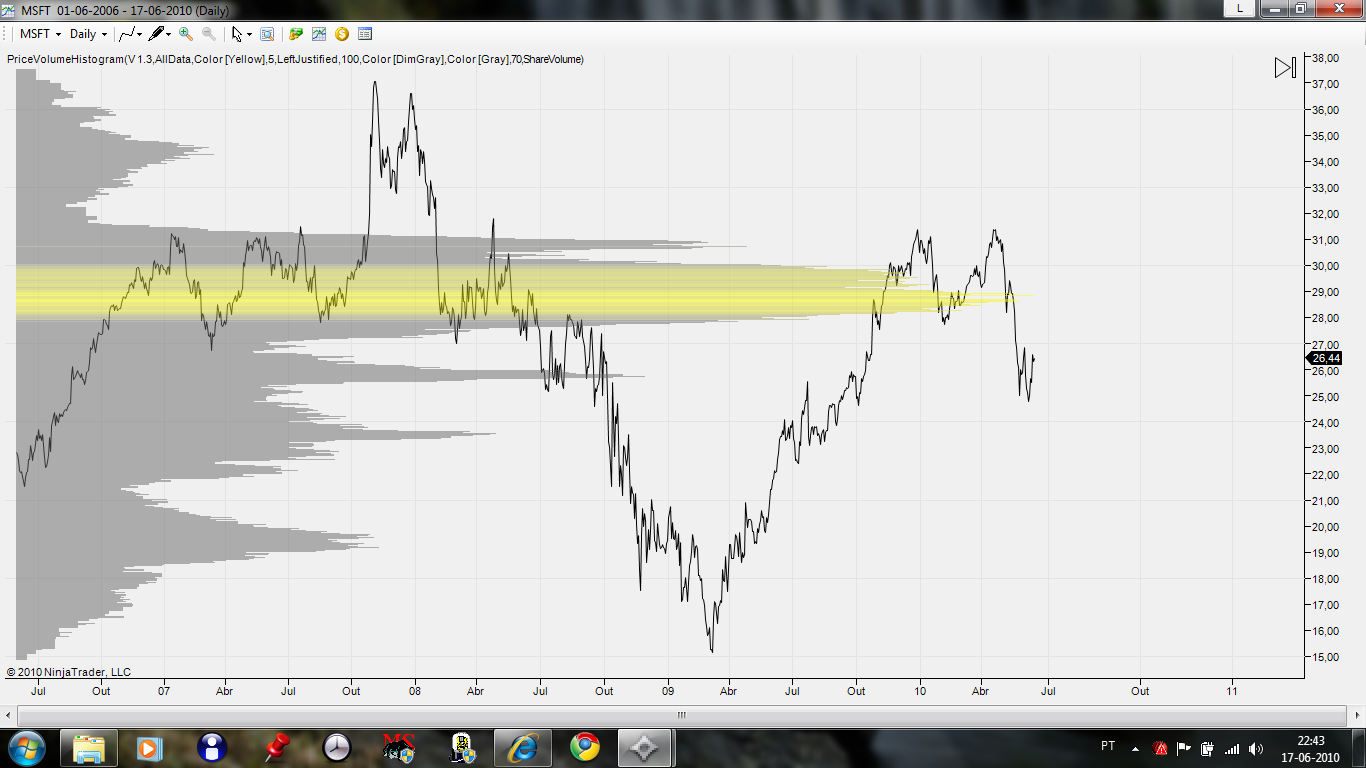Click the 26,44 current price marker
Screen dimensions: 1366x768
(1326, 358)
